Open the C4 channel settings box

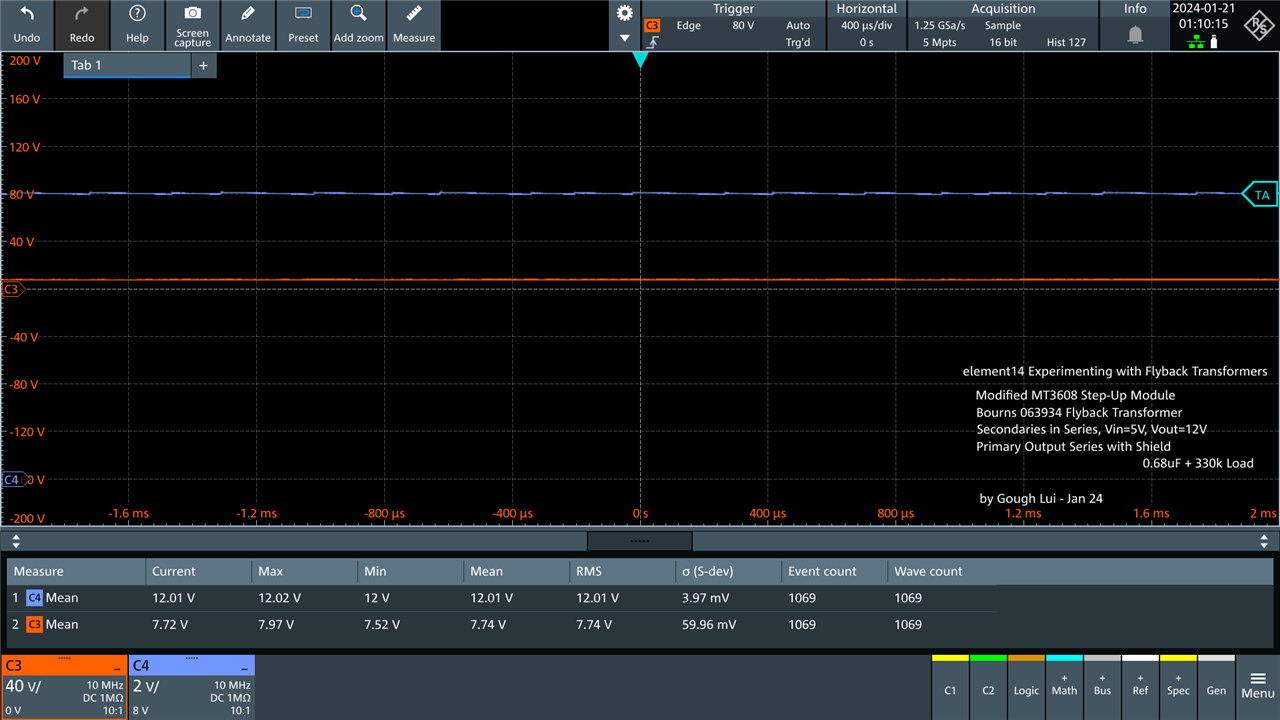(x=191, y=687)
